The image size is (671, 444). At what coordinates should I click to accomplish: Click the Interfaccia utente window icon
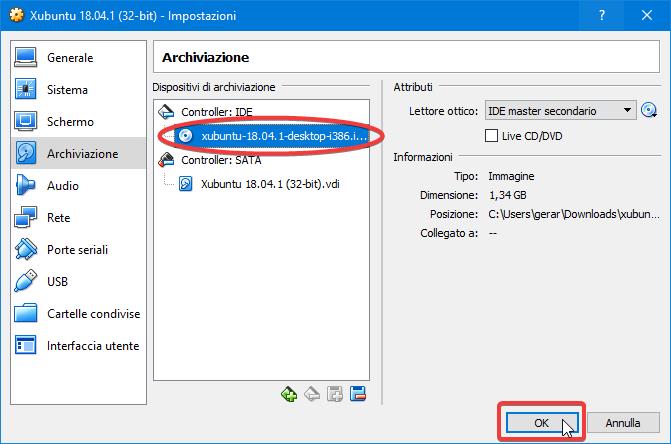(26, 345)
